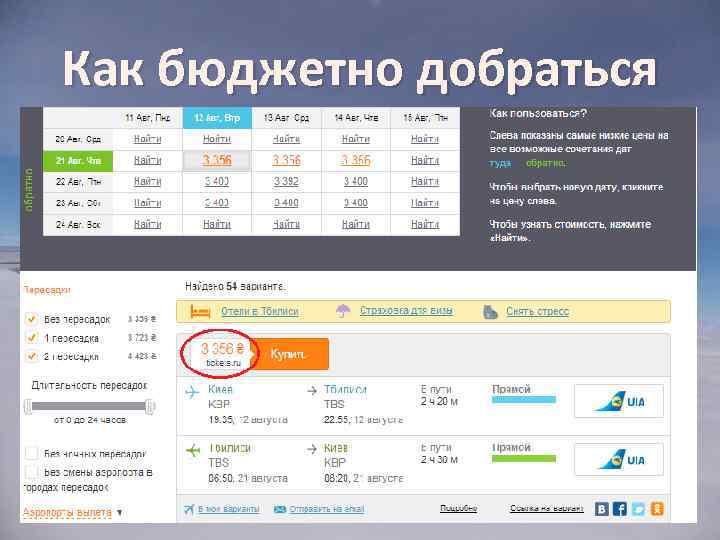Image resolution: width=720 pixels, height=540 pixels.
Task: Open the Подробнее details link
Action: (x=459, y=508)
